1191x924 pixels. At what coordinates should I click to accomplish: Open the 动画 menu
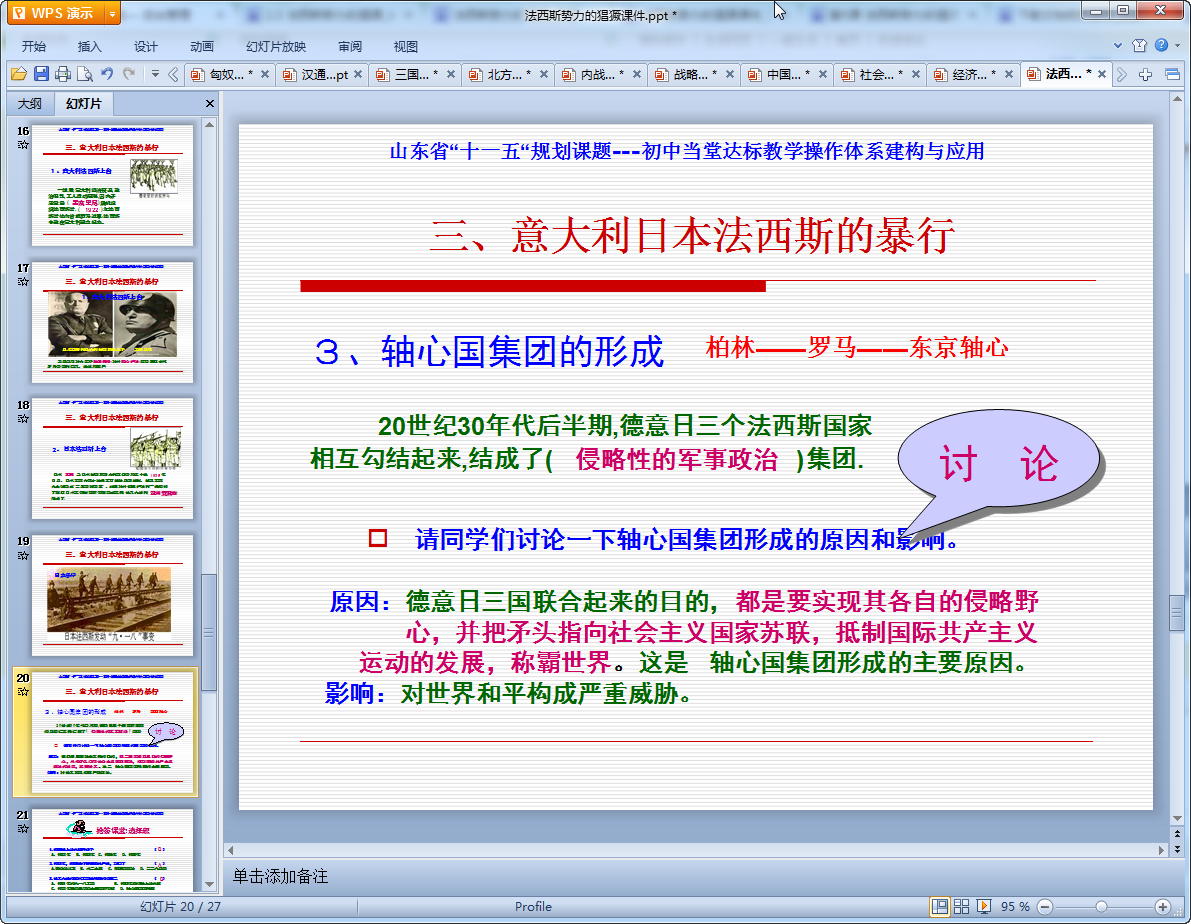pyautogui.click(x=202, y=46)
